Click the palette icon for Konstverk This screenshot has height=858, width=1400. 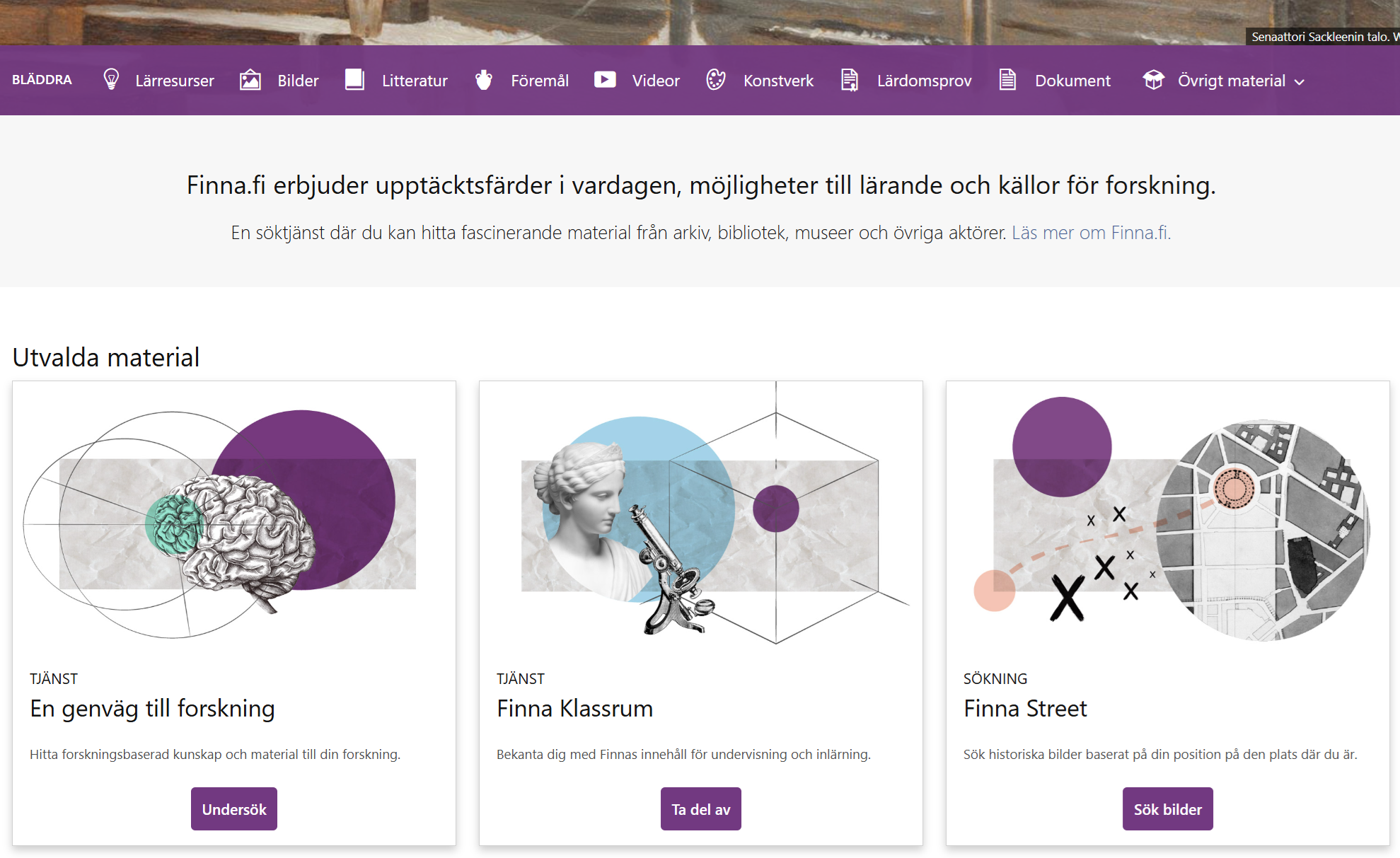[x=716, y=80]
